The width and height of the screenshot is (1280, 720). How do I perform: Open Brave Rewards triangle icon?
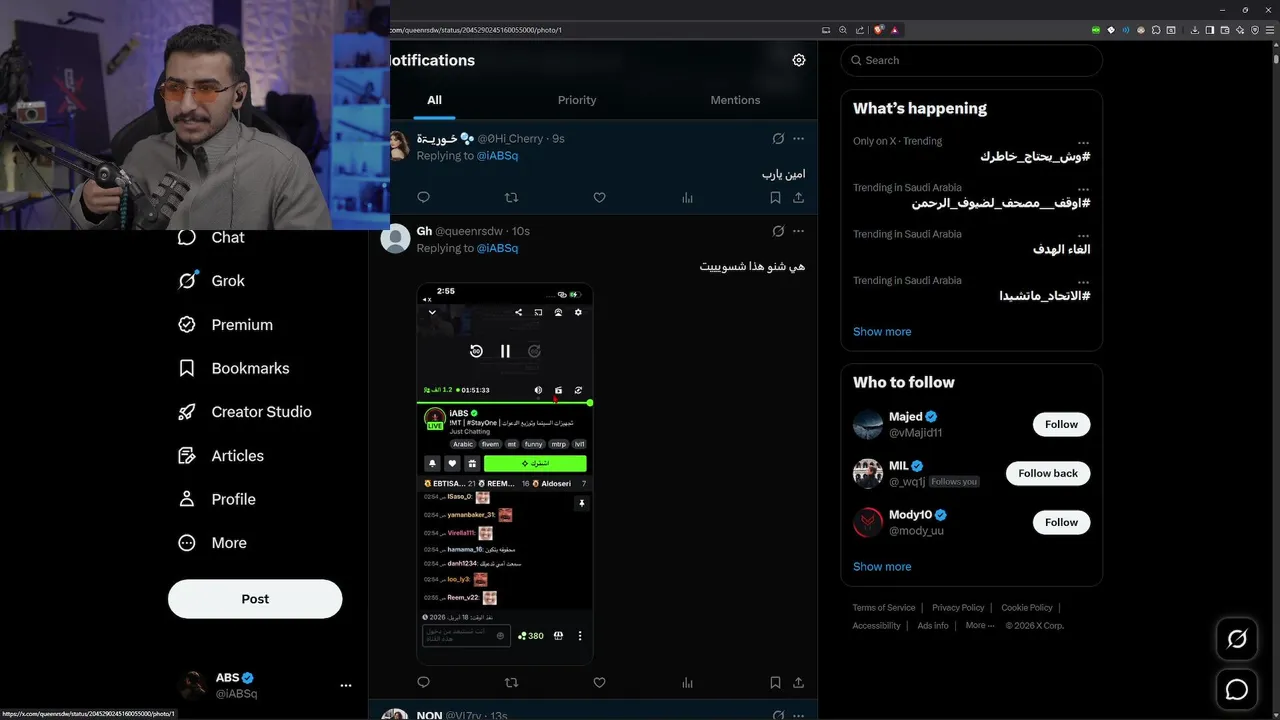coord(894,30)
